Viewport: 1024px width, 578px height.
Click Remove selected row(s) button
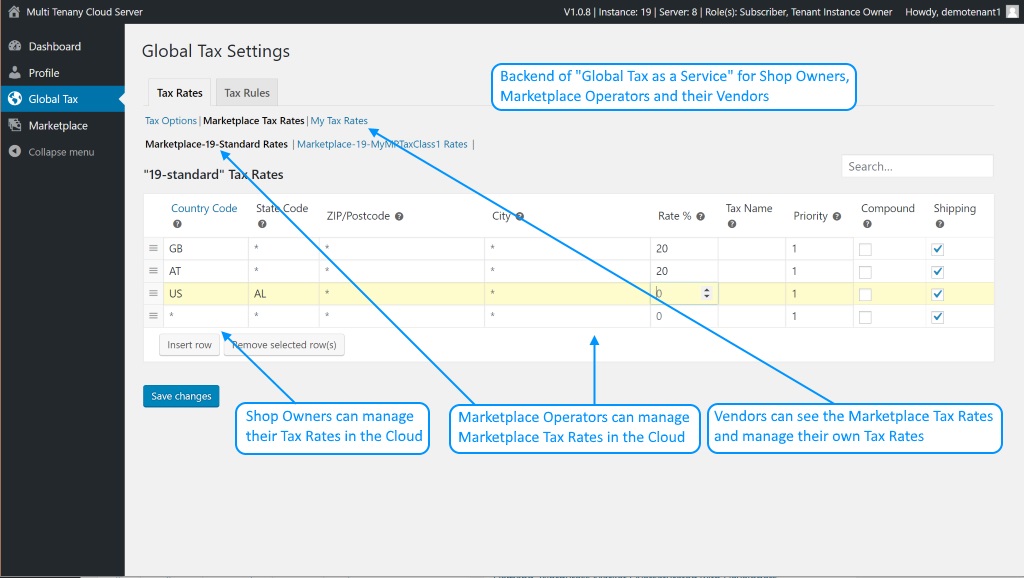[284, 345]
